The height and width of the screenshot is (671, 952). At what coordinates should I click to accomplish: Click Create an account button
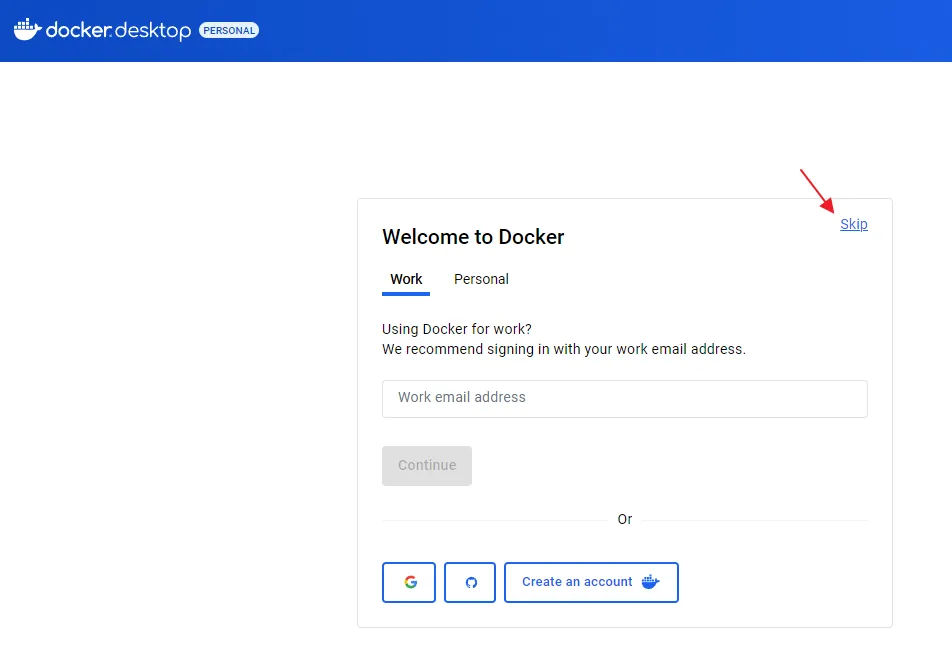pyautogui.click(x=591, y=582)
